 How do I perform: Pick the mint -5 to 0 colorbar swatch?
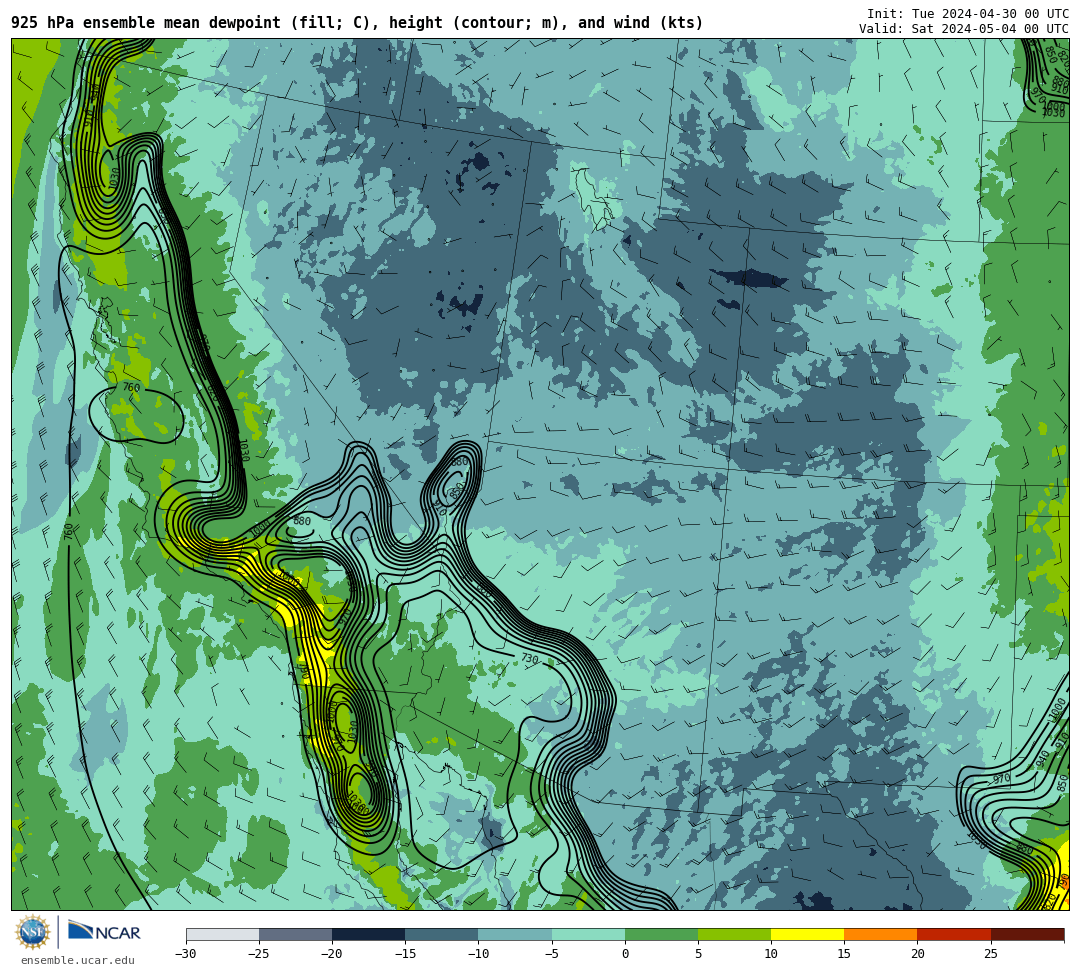[x=588, y=934]
